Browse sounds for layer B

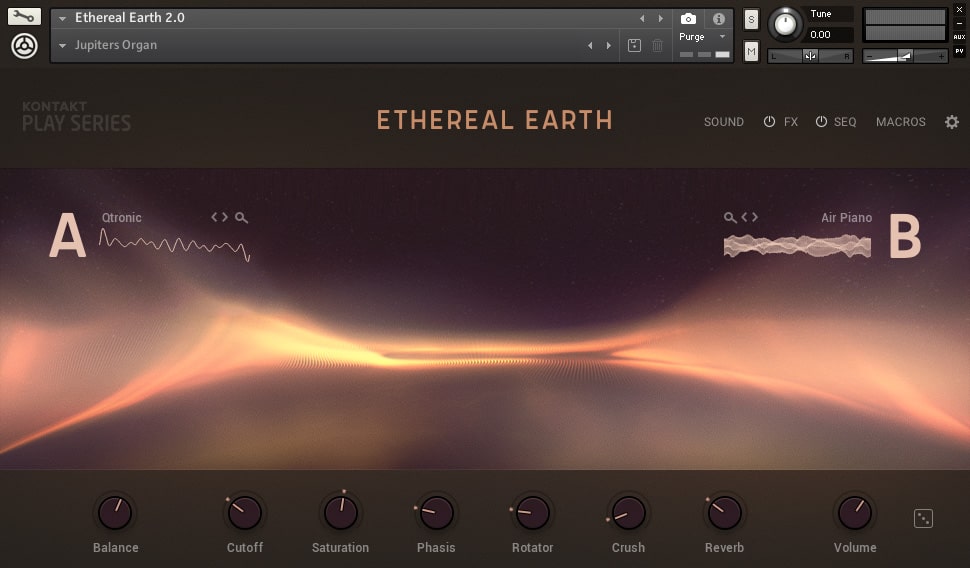730,218
